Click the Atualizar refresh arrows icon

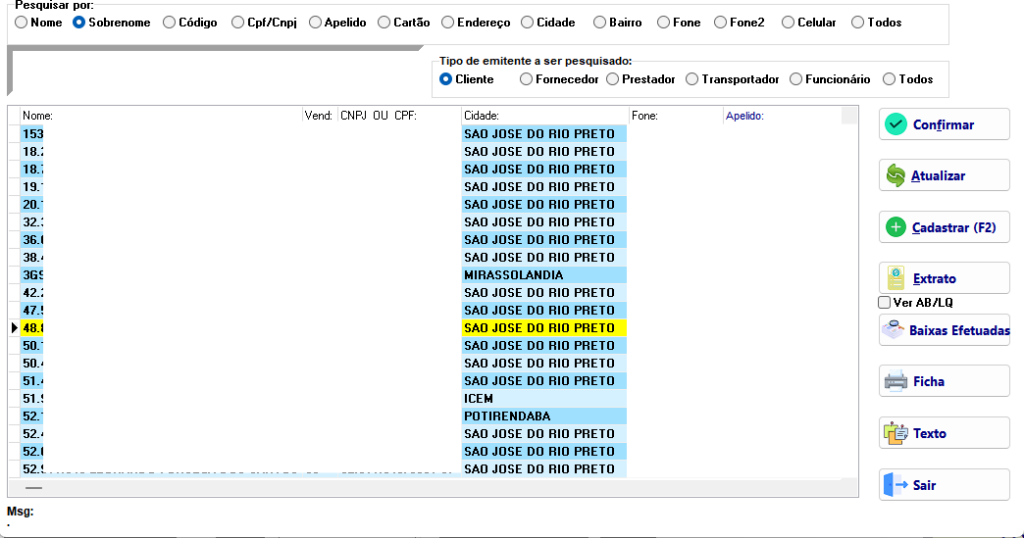pyautogui.click(x=895, y=176)
